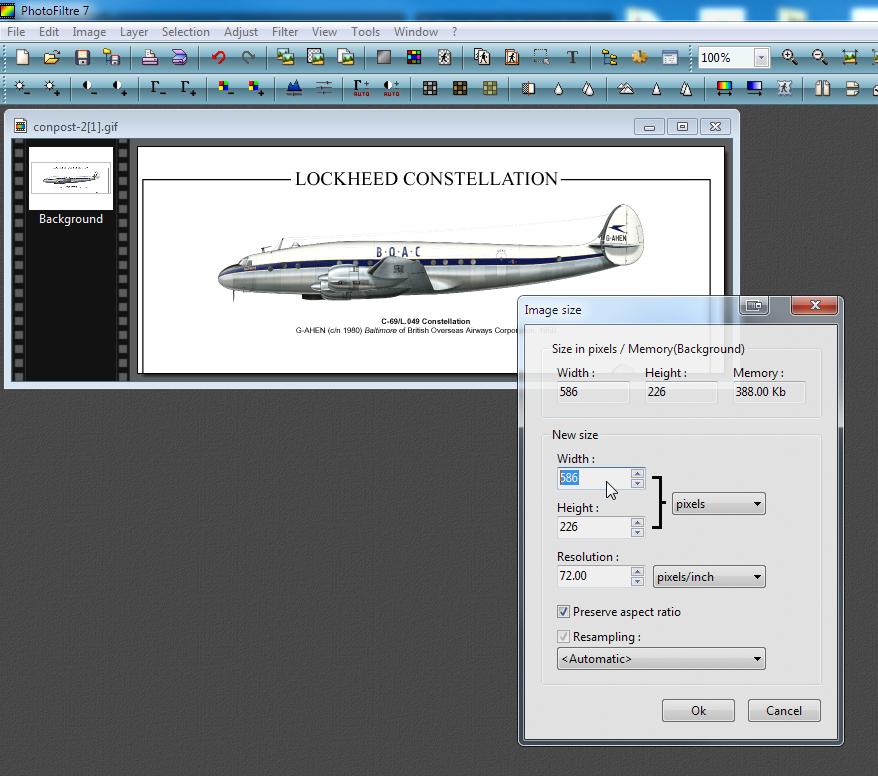
Task: Click the fit image to window icon
Action: click(x=849, y=57)
